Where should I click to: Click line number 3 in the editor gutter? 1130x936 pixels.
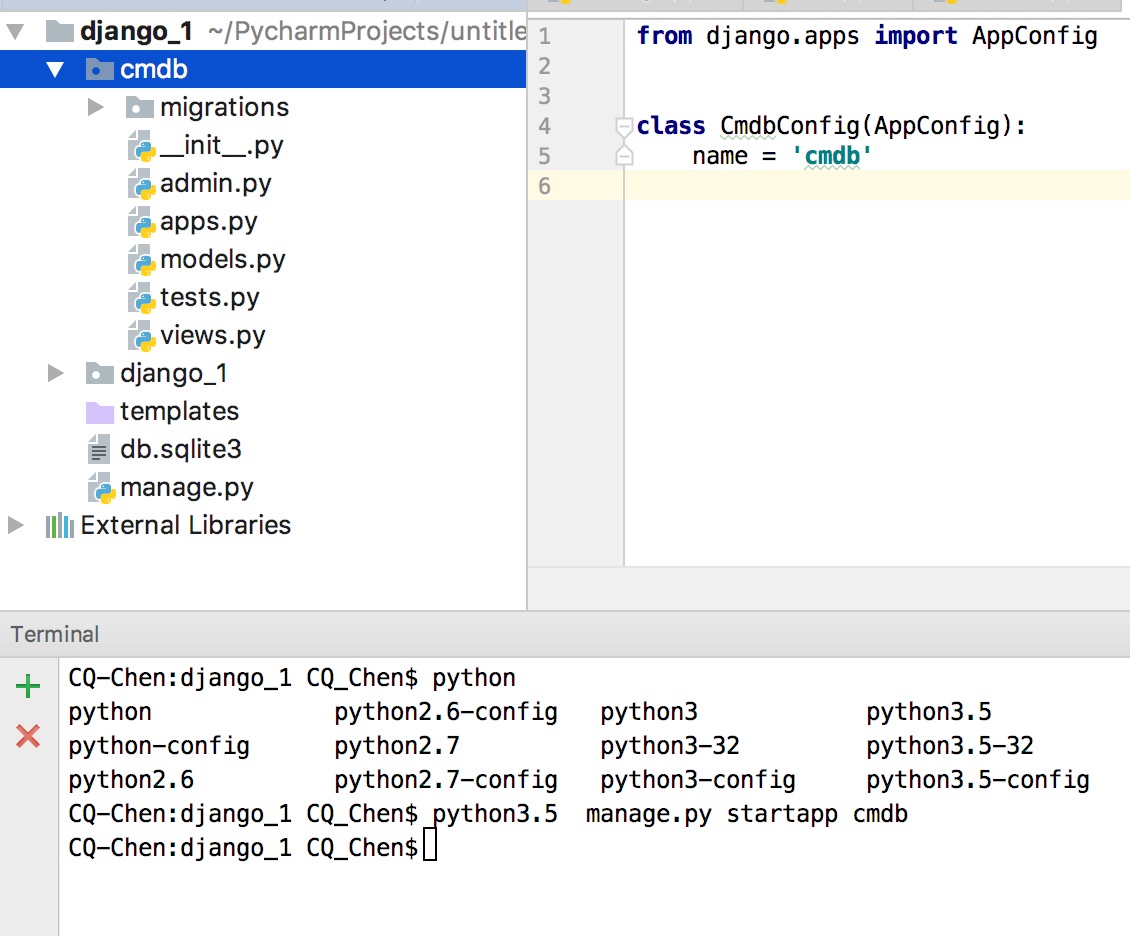pos(544,96)
